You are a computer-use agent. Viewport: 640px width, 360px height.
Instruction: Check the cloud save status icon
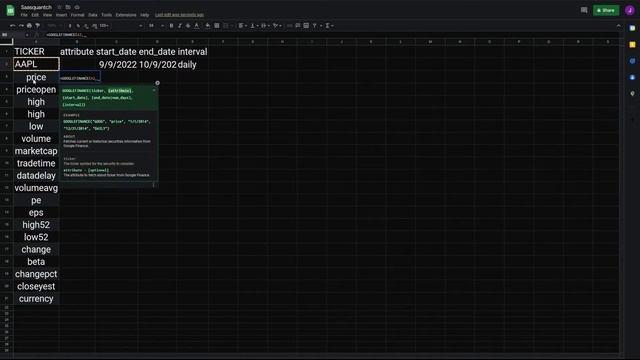coord(77,7)
